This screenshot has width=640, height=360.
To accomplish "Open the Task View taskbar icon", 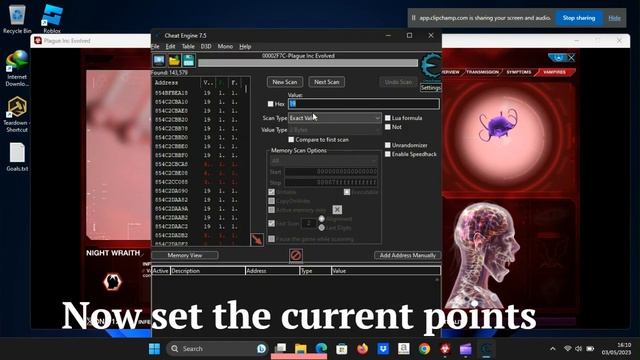I will coord(280,349).
